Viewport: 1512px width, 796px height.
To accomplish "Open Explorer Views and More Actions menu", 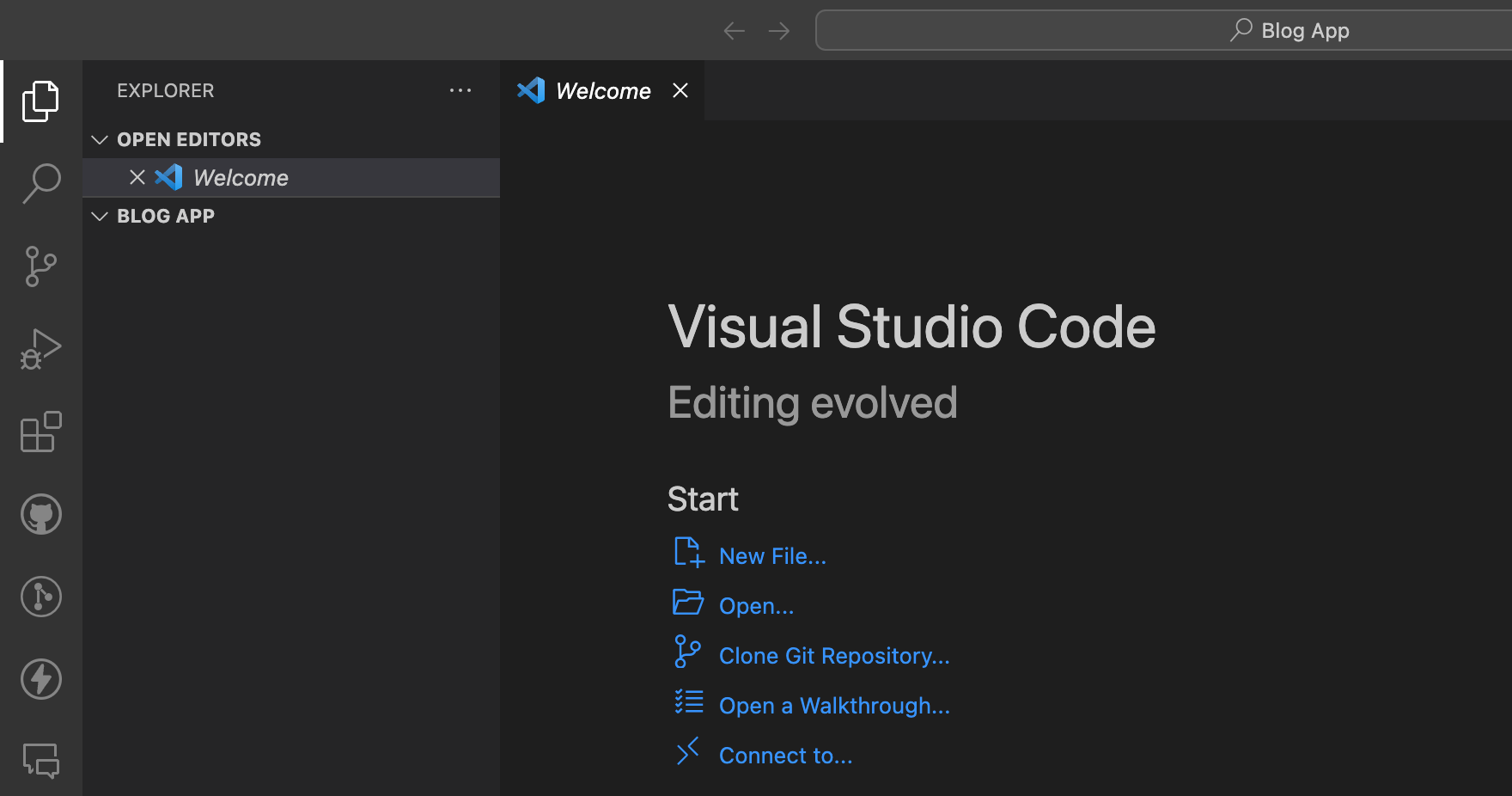I will click(460, 90).
